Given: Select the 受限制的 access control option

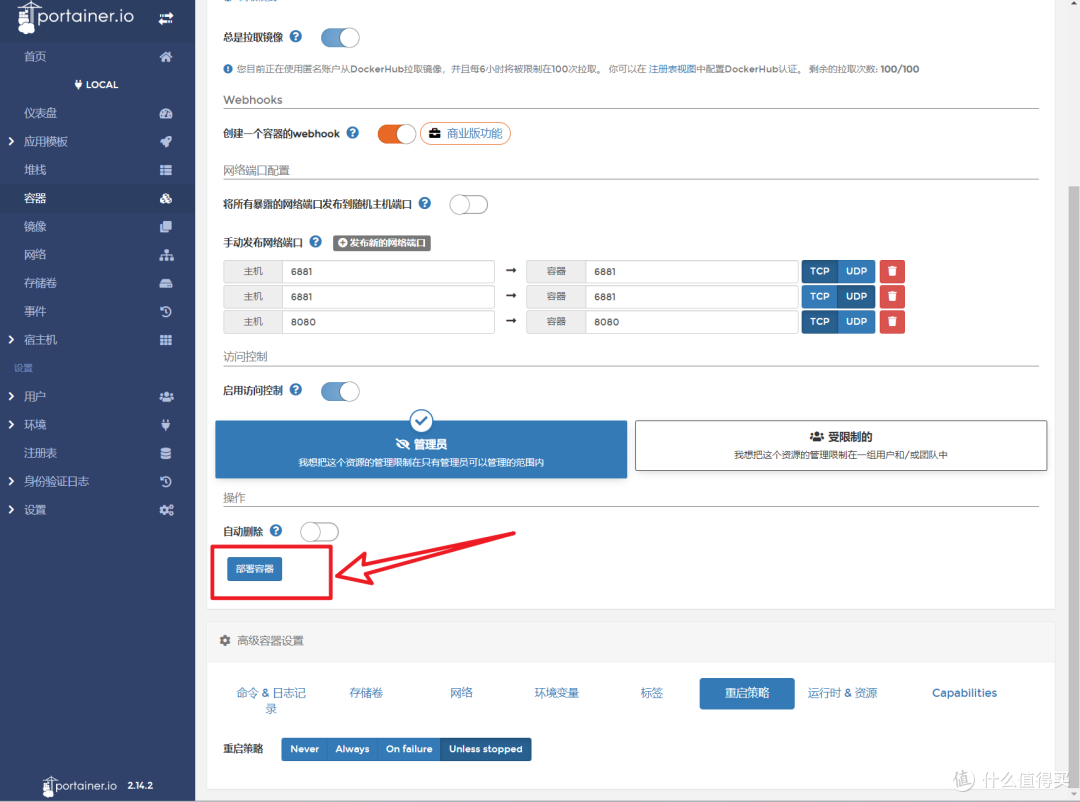Looking at the screenshot, I should tap(840, 445).
